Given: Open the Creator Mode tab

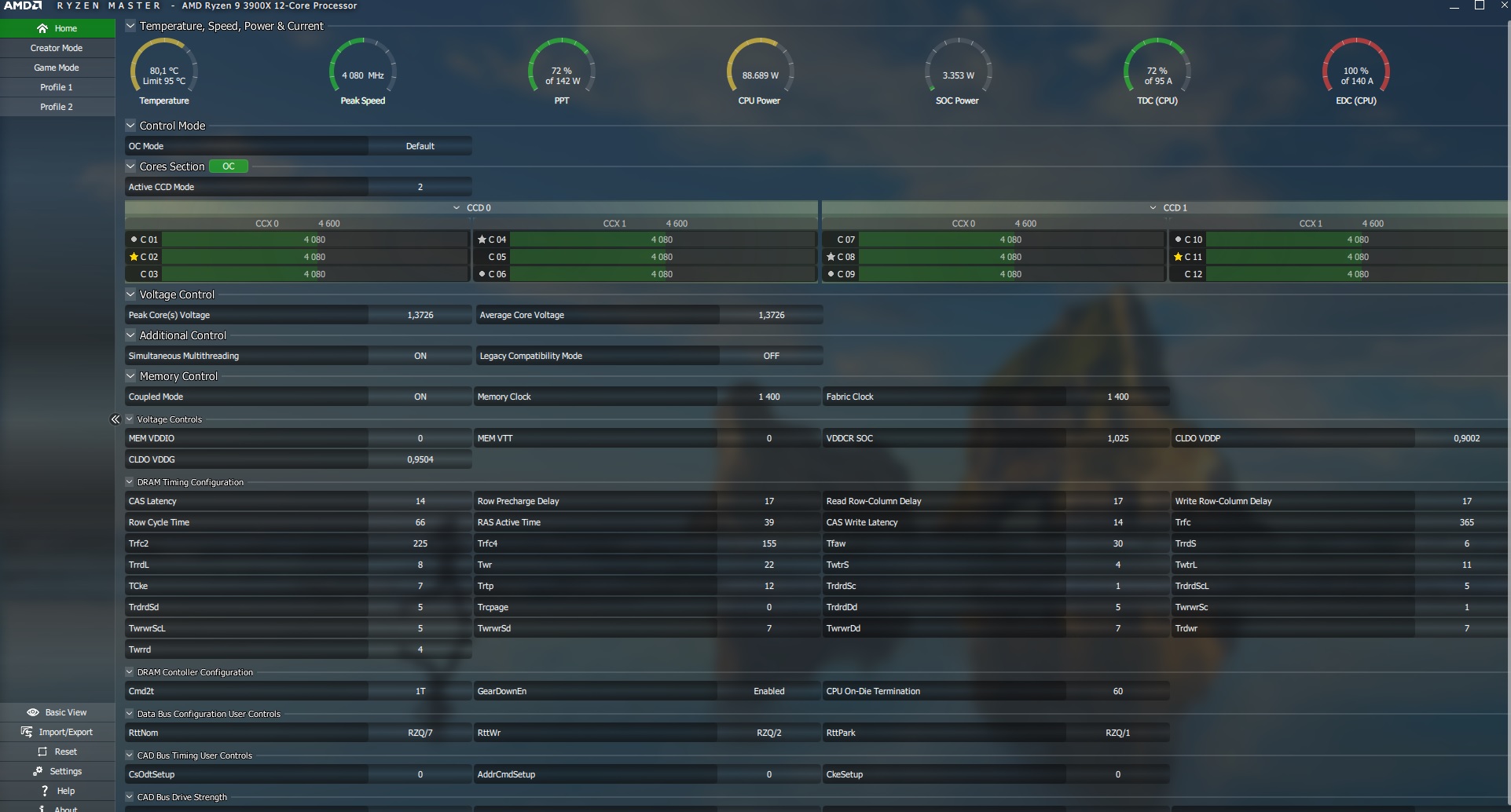Looking at the screenshot, I should pyautogui.click(x=57, y=48).
